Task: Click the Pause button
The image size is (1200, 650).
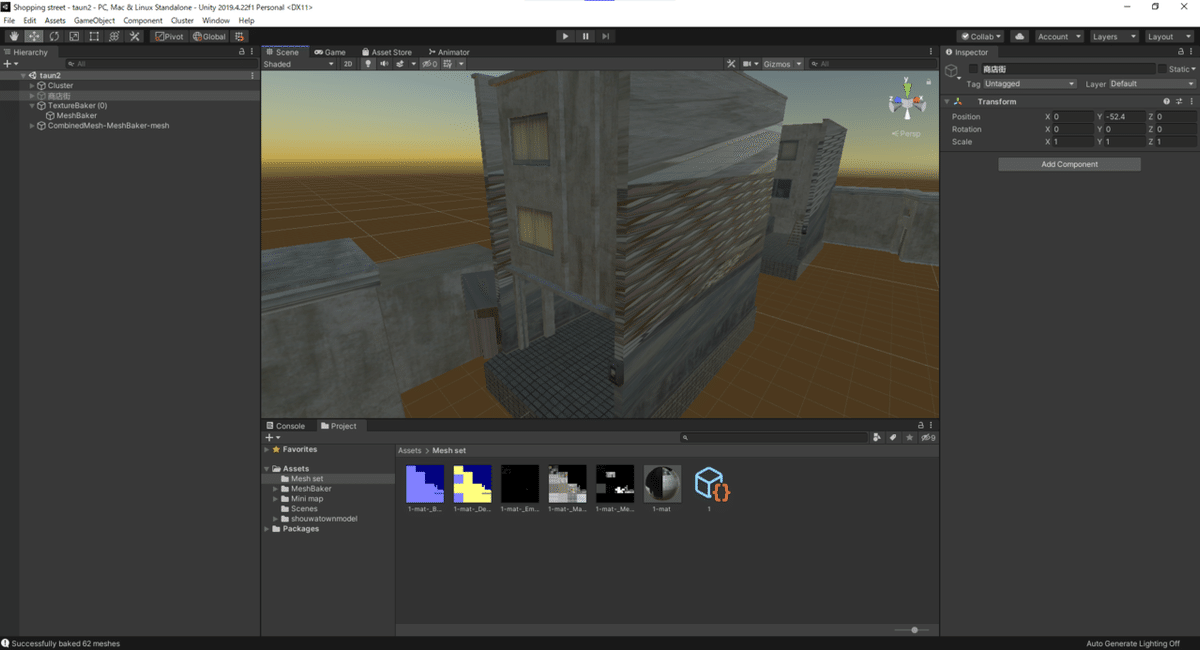Action: pyautogui.click(x=586, y=36)
